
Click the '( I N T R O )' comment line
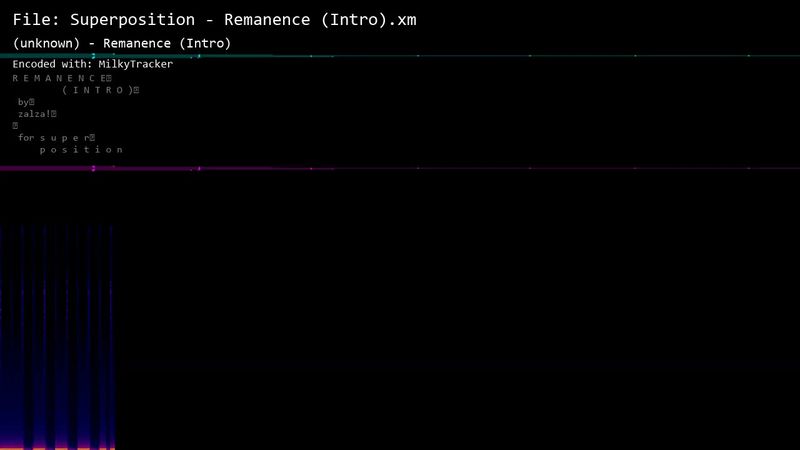(x=101, y=90)
